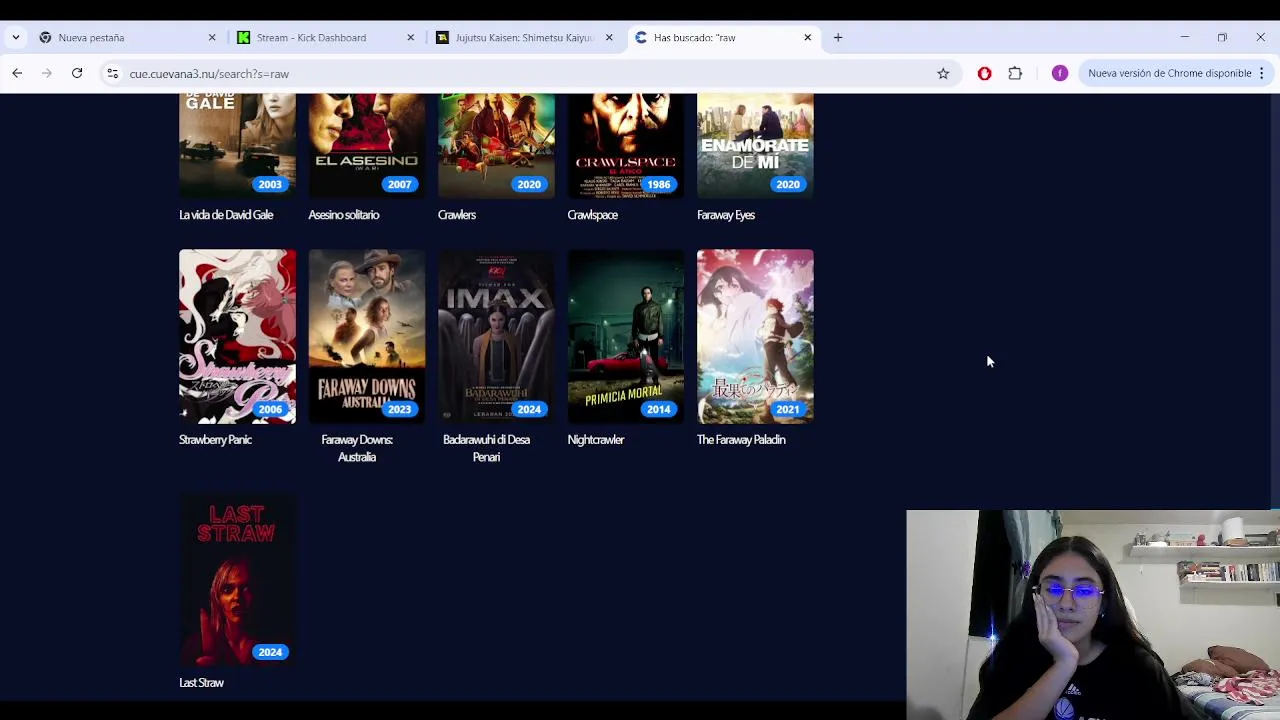The image size is (1280, 720).
Task: Open Asesino solitario poster
Action: (x=367, y=145)
